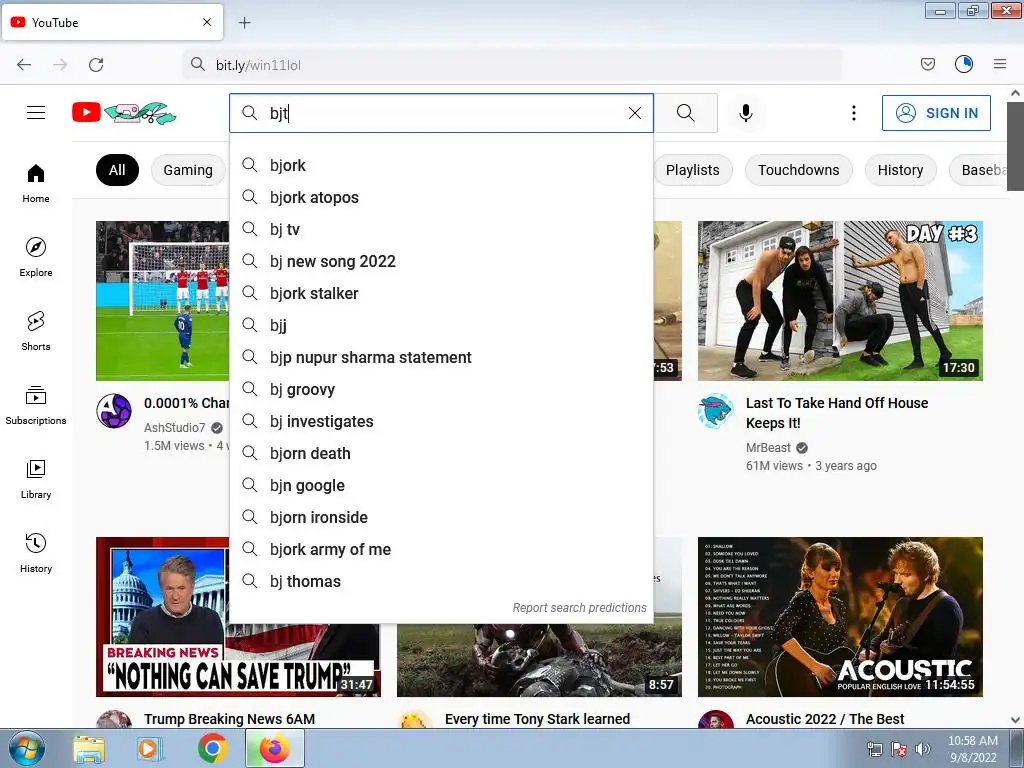Choose suggestion "bjorn death"
This screenshot has height=768, width=1024.
tap(441, 453)
